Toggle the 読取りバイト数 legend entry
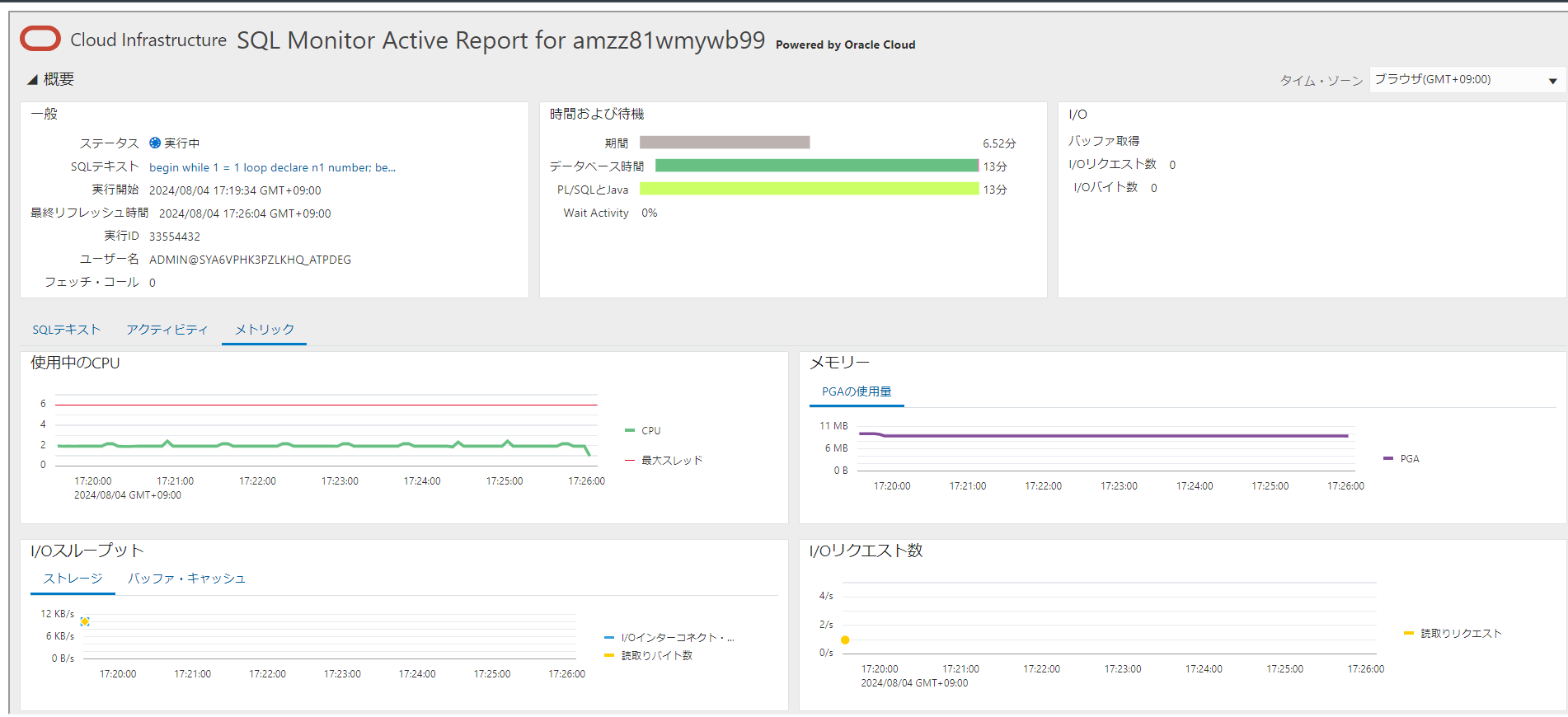 (649, 656)
